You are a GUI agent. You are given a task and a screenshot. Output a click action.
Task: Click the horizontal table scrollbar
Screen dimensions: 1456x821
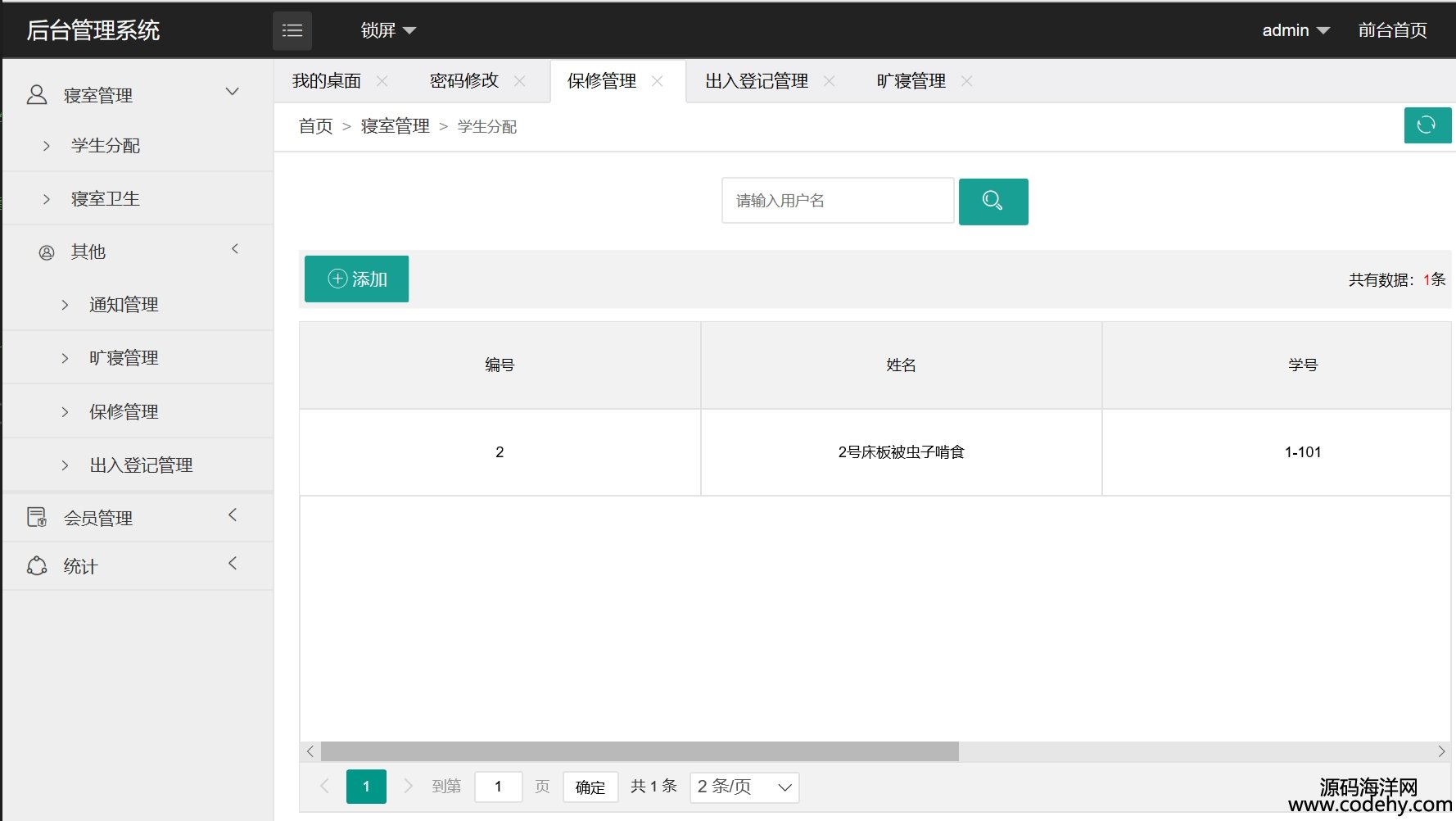tap(639, 751)
